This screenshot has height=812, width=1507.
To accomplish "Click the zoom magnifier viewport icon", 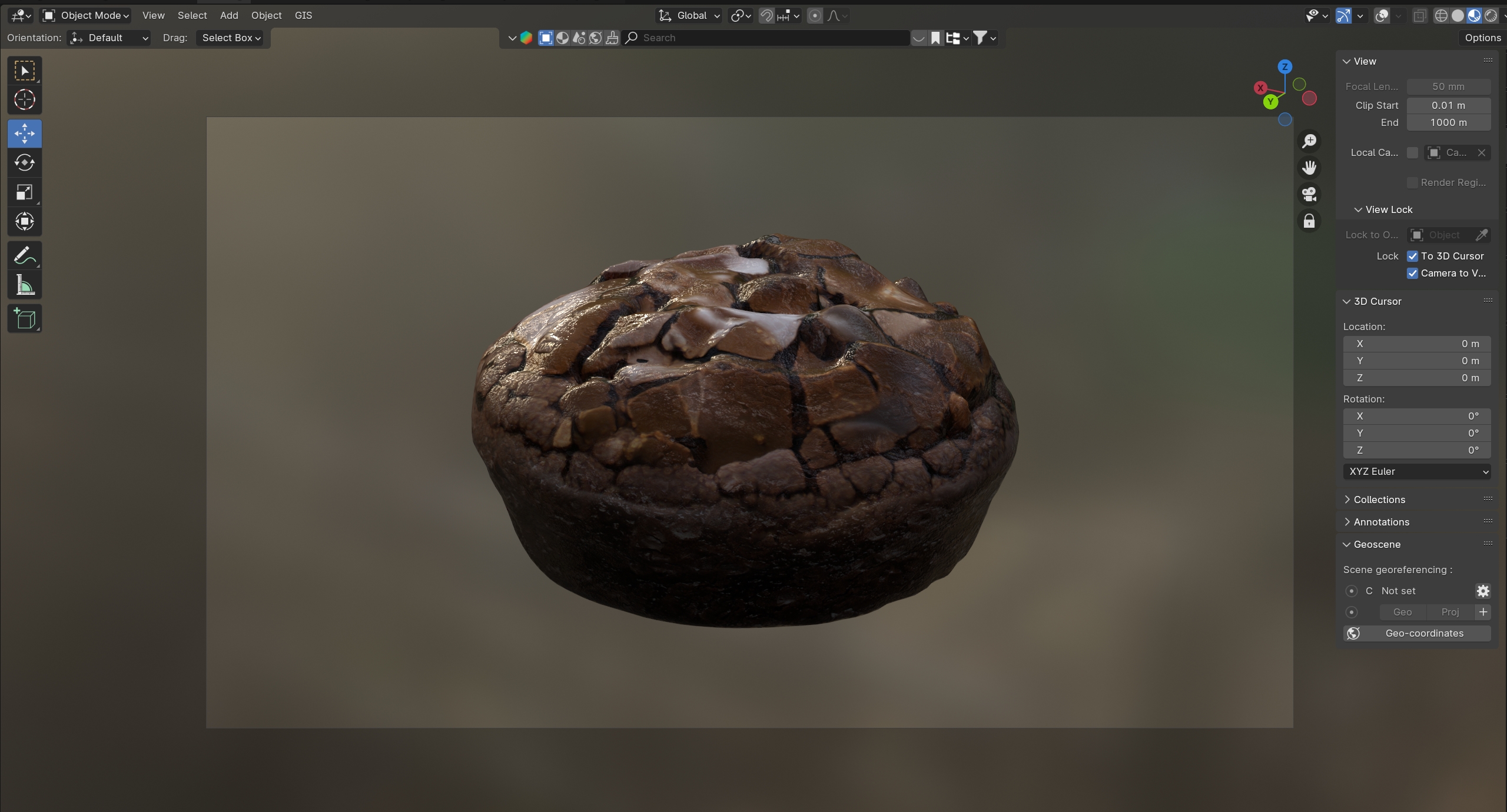I will [1309, 141].
